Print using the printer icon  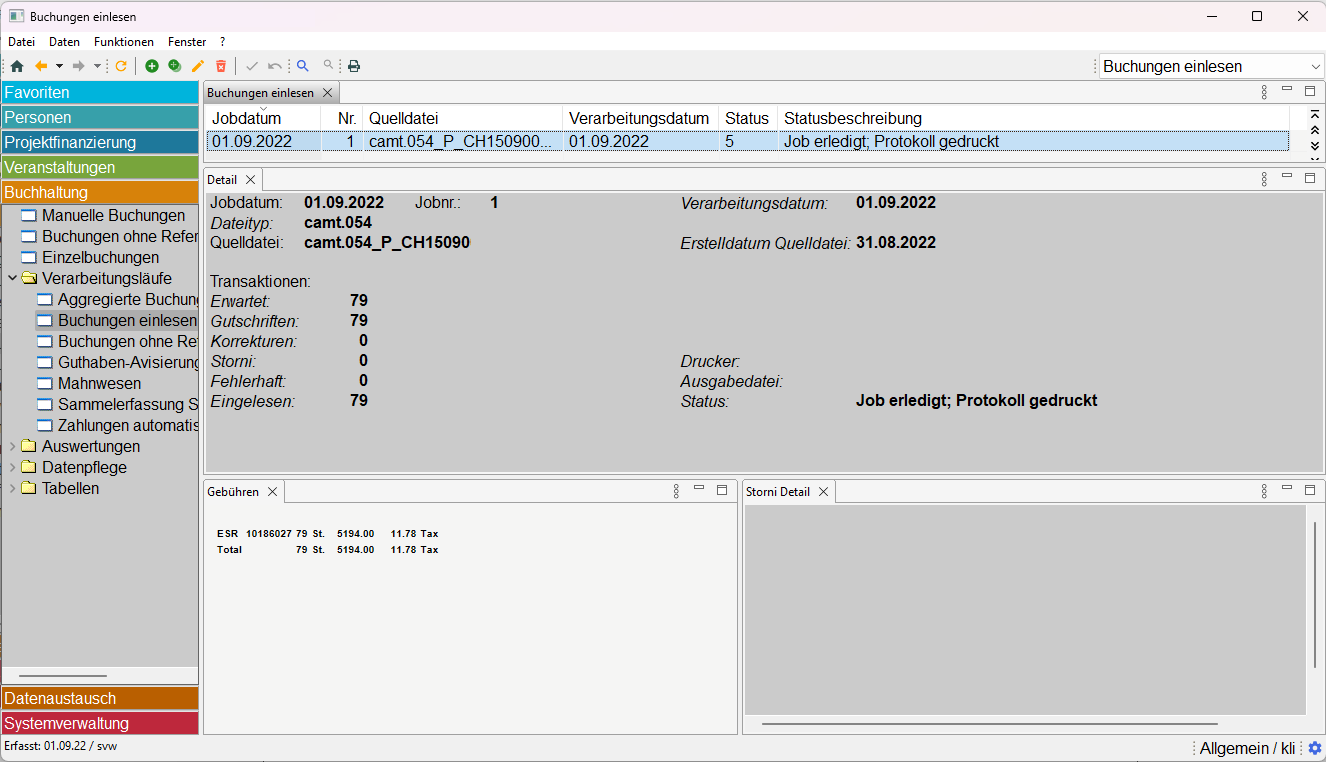(x=354, y=66)
